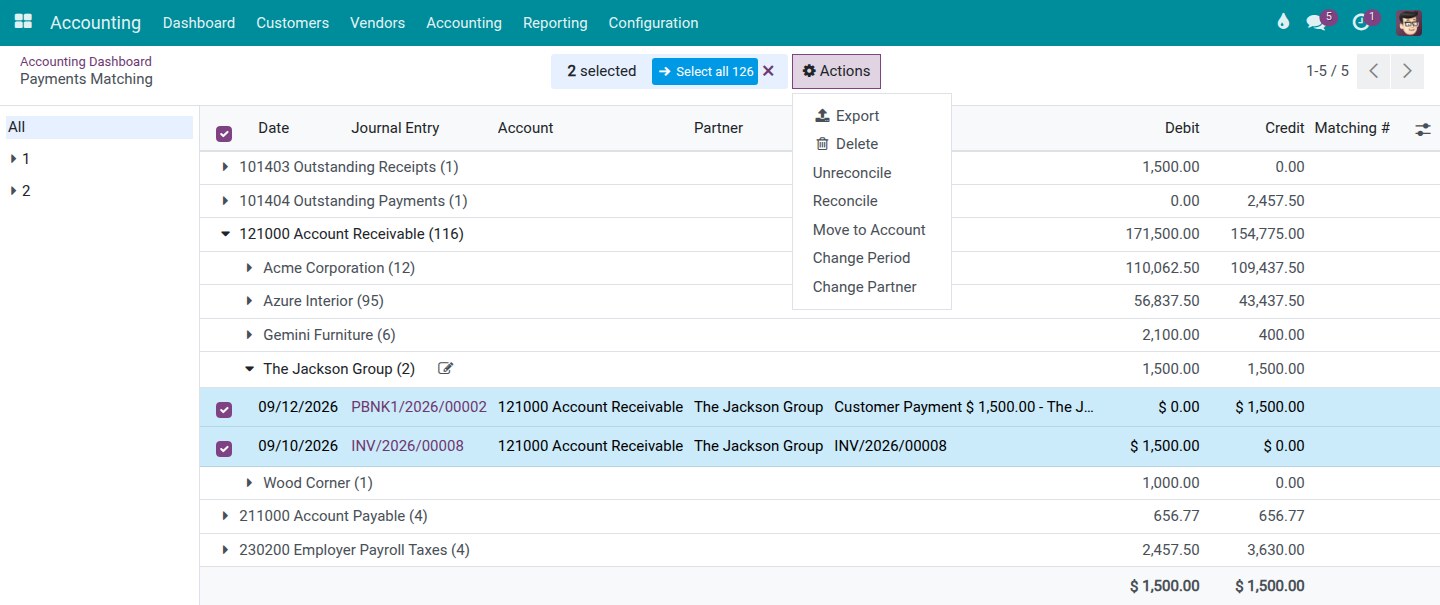Open the Customers menu
Screen dimensions: 1440x605
pyautogui.click(x=292, y=22)
